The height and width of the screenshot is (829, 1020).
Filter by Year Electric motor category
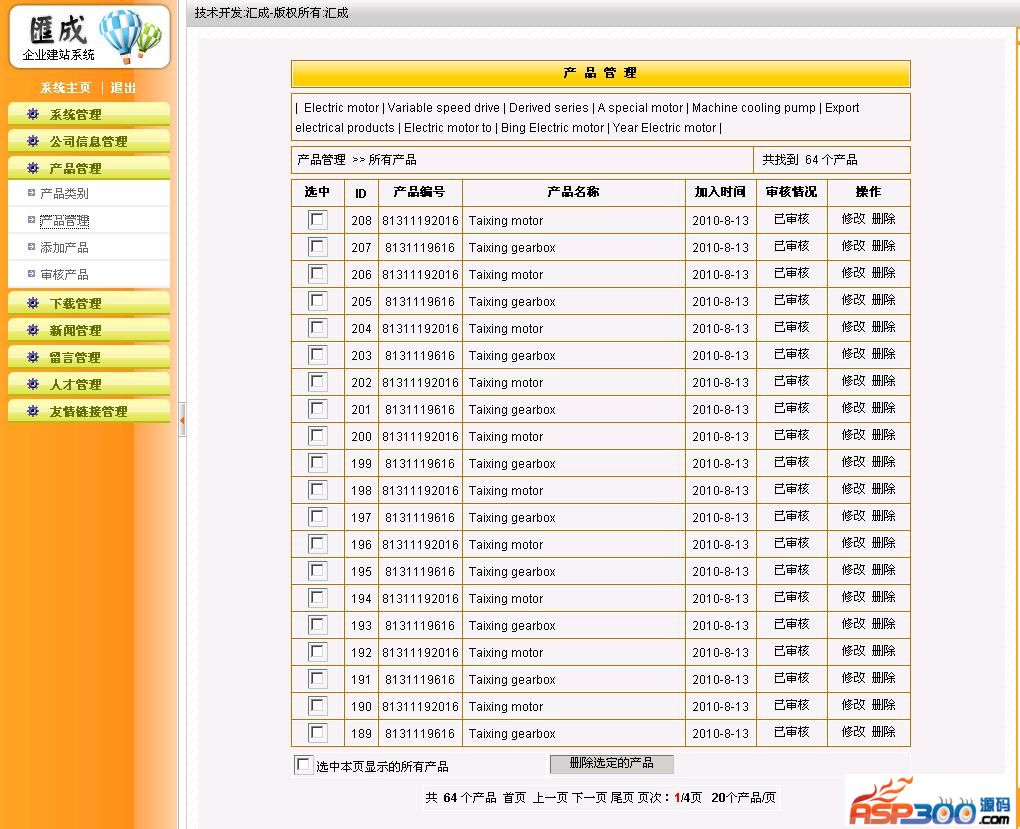pyautogui.click(x=664, y=128)
